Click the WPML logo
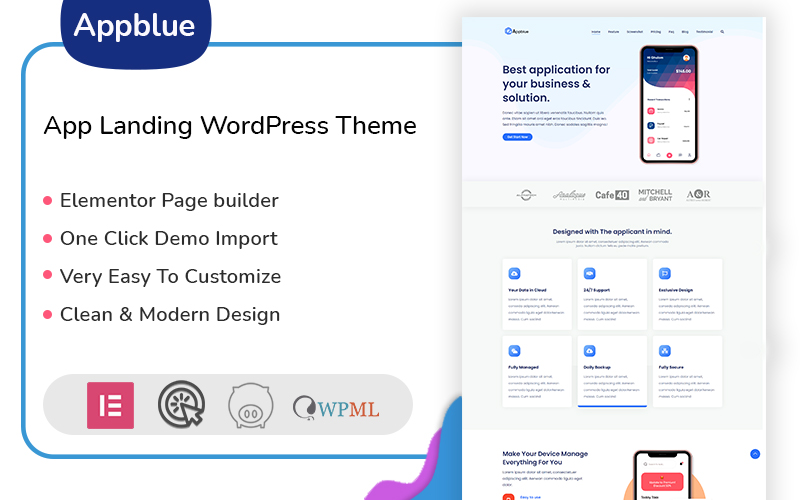This screenshot has width=800, height=500. pos(336,408)
